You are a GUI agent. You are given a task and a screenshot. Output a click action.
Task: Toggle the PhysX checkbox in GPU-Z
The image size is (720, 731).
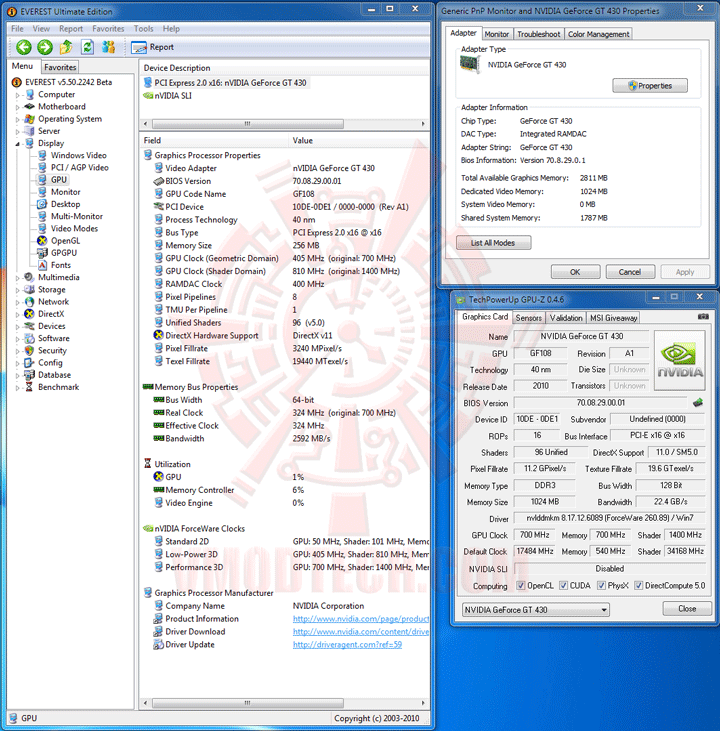(x=602, y=586)
